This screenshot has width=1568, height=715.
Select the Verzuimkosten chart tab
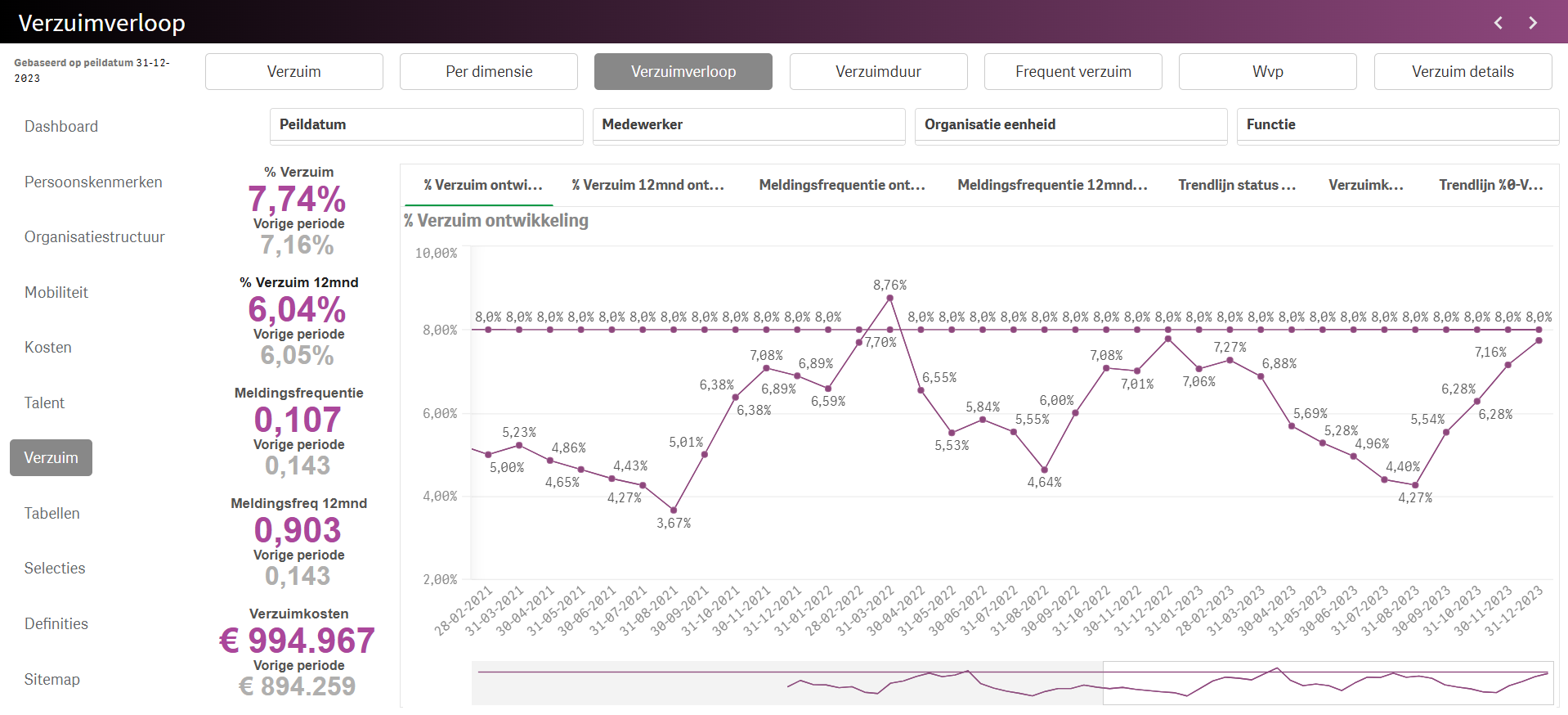(x=1365, y=186)
